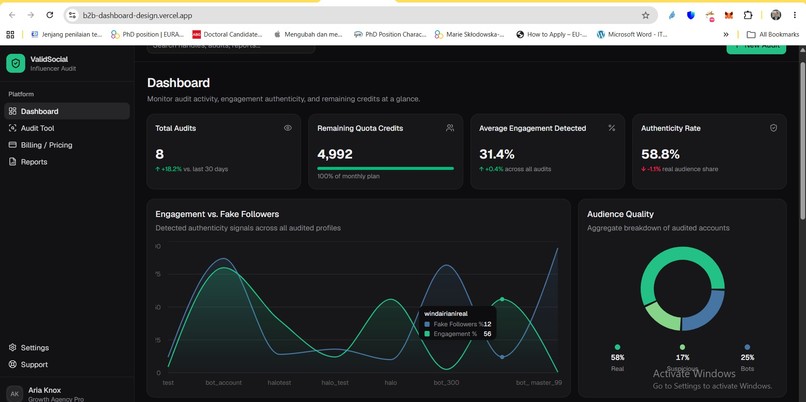The width and height of the screenshot is (806, 402).
Task: Click the percent icon on Average Engagement
Action: 612,128
